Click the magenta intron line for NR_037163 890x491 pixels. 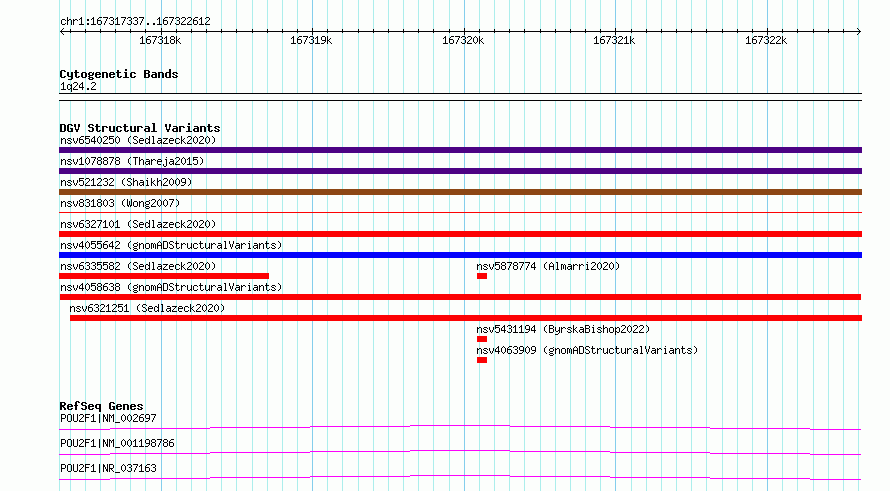(460, 477)
